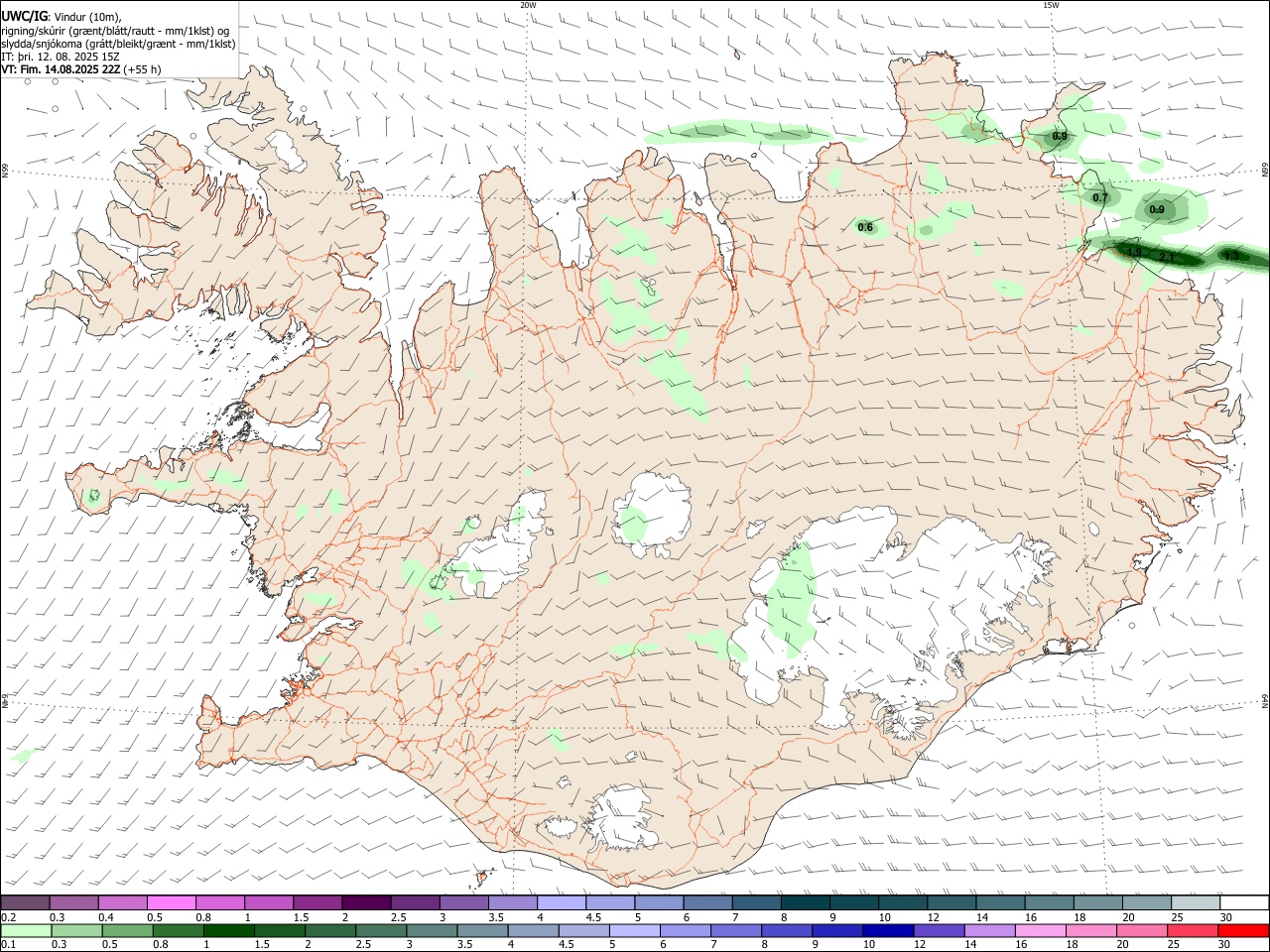
Task: Click the slydda/snjókoma legend description line
Action: pos(118,44)
